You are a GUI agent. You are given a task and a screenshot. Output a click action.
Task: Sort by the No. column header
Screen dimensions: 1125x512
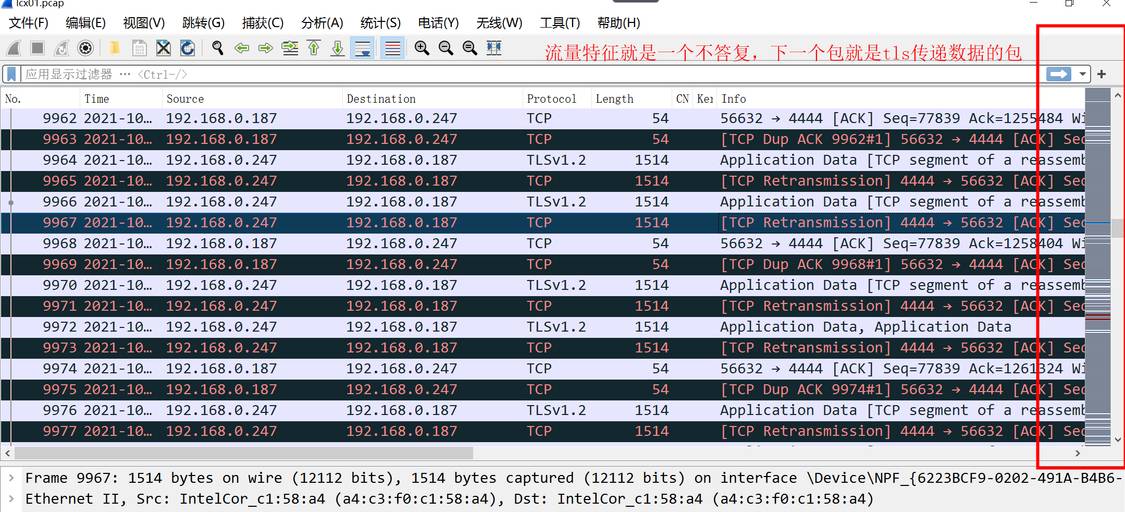(41, 98)
